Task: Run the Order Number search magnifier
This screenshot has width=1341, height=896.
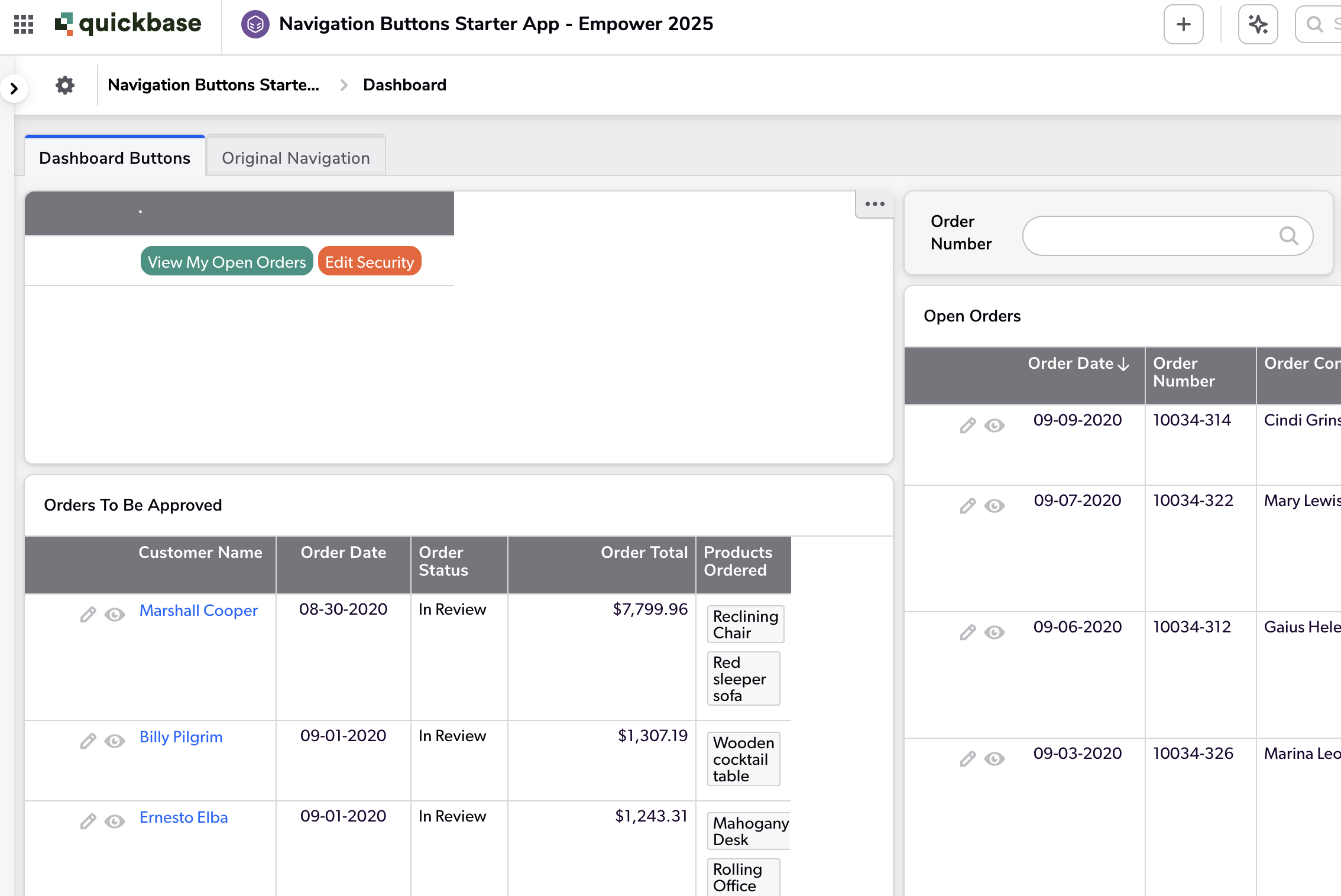Action: pyautogui.click(x=1290, y=236)
